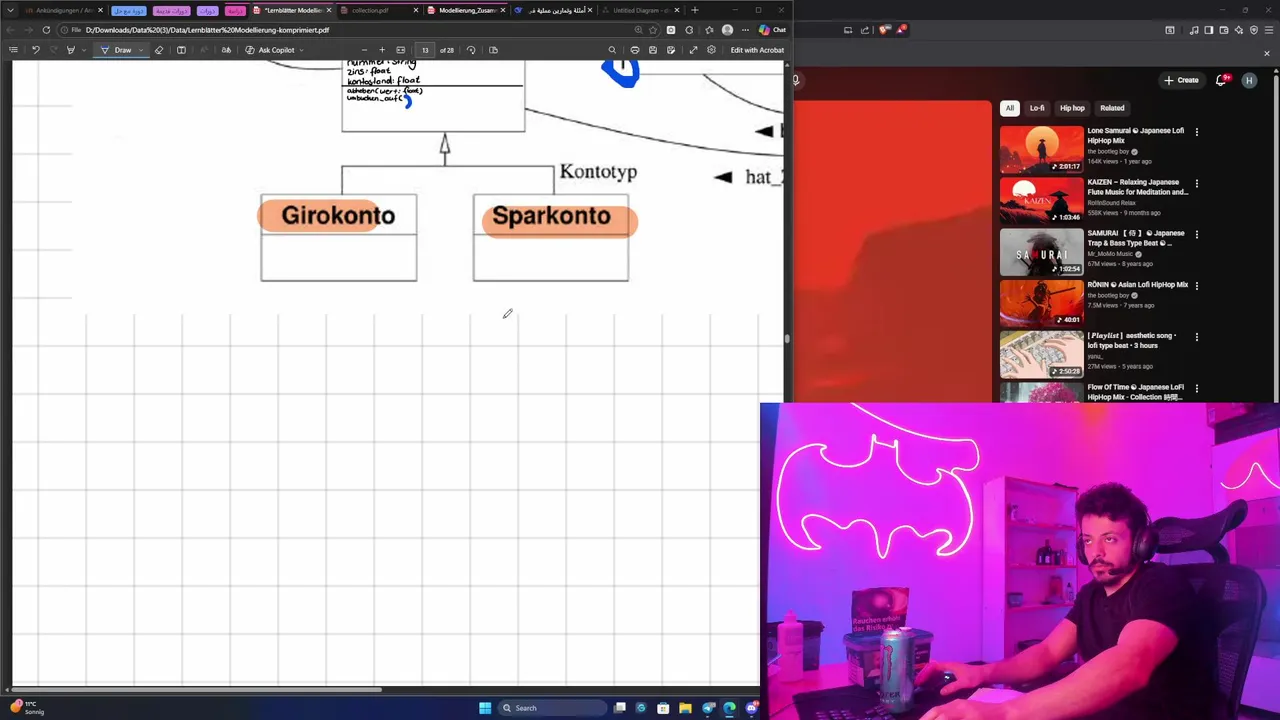Click the Edge page refresh icon
The image size is (1280, 720).
pyautogui.click(x=46, y=30)
